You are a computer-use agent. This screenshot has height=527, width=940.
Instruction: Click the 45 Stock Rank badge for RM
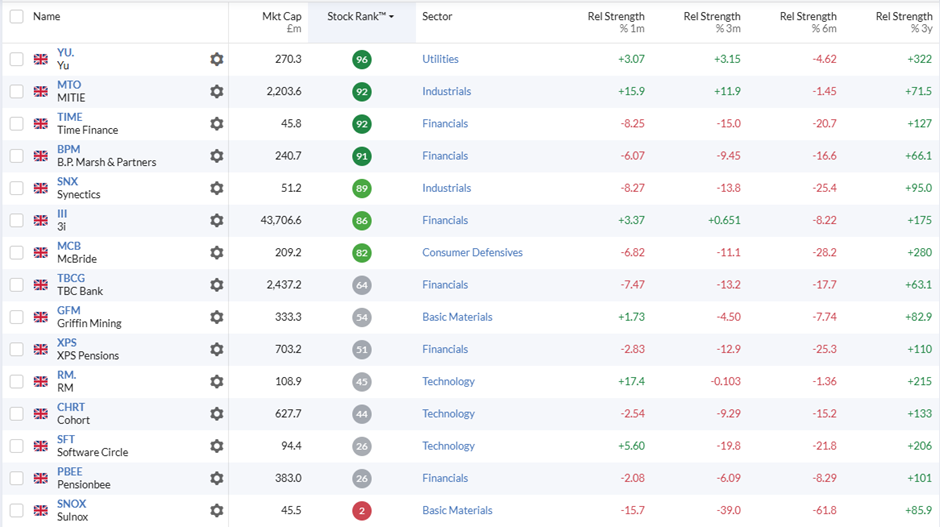(x=361, y=382)
